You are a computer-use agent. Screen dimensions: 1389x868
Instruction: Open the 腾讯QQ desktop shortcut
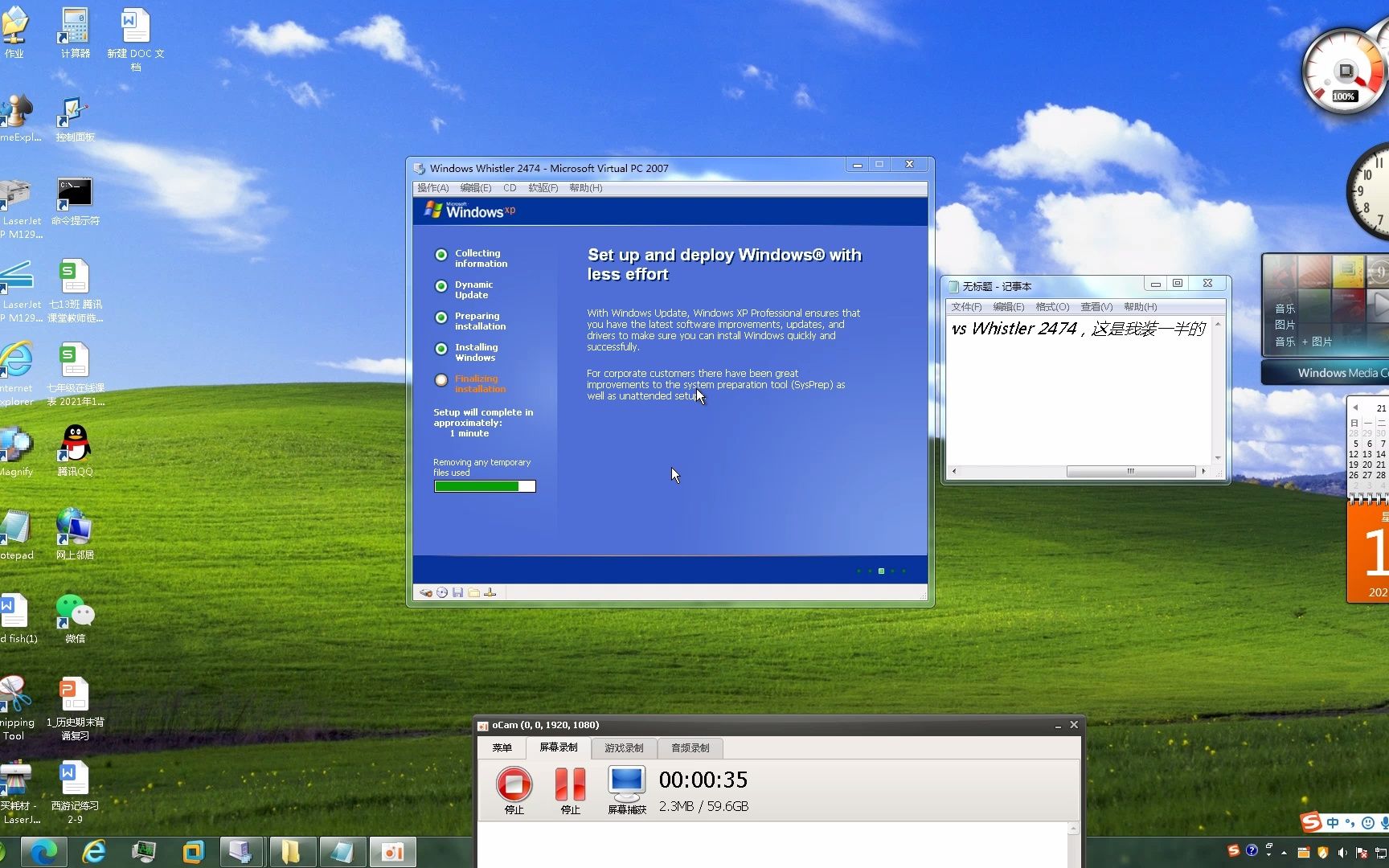click(x=75, y=450)
